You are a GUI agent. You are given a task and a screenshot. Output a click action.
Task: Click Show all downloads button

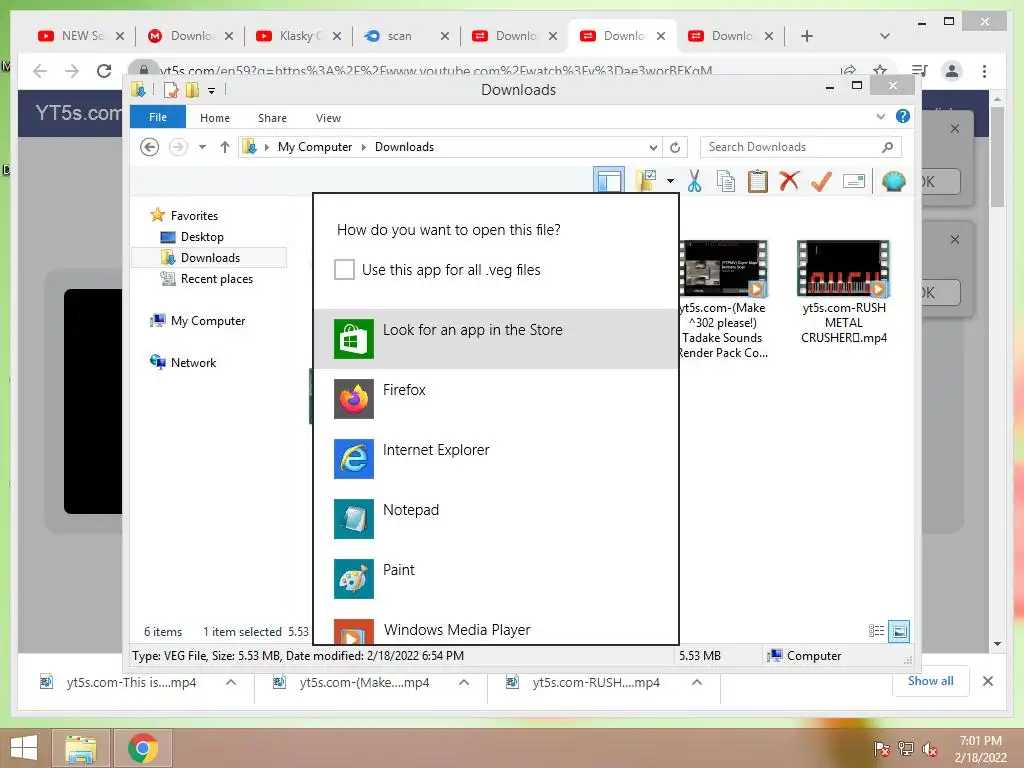coord(931,681)
